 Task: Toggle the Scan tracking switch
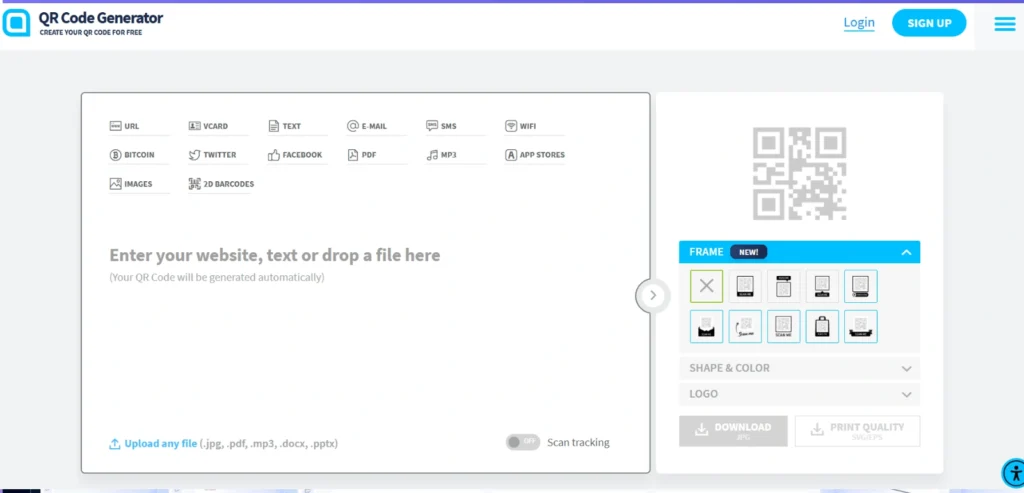521,442
